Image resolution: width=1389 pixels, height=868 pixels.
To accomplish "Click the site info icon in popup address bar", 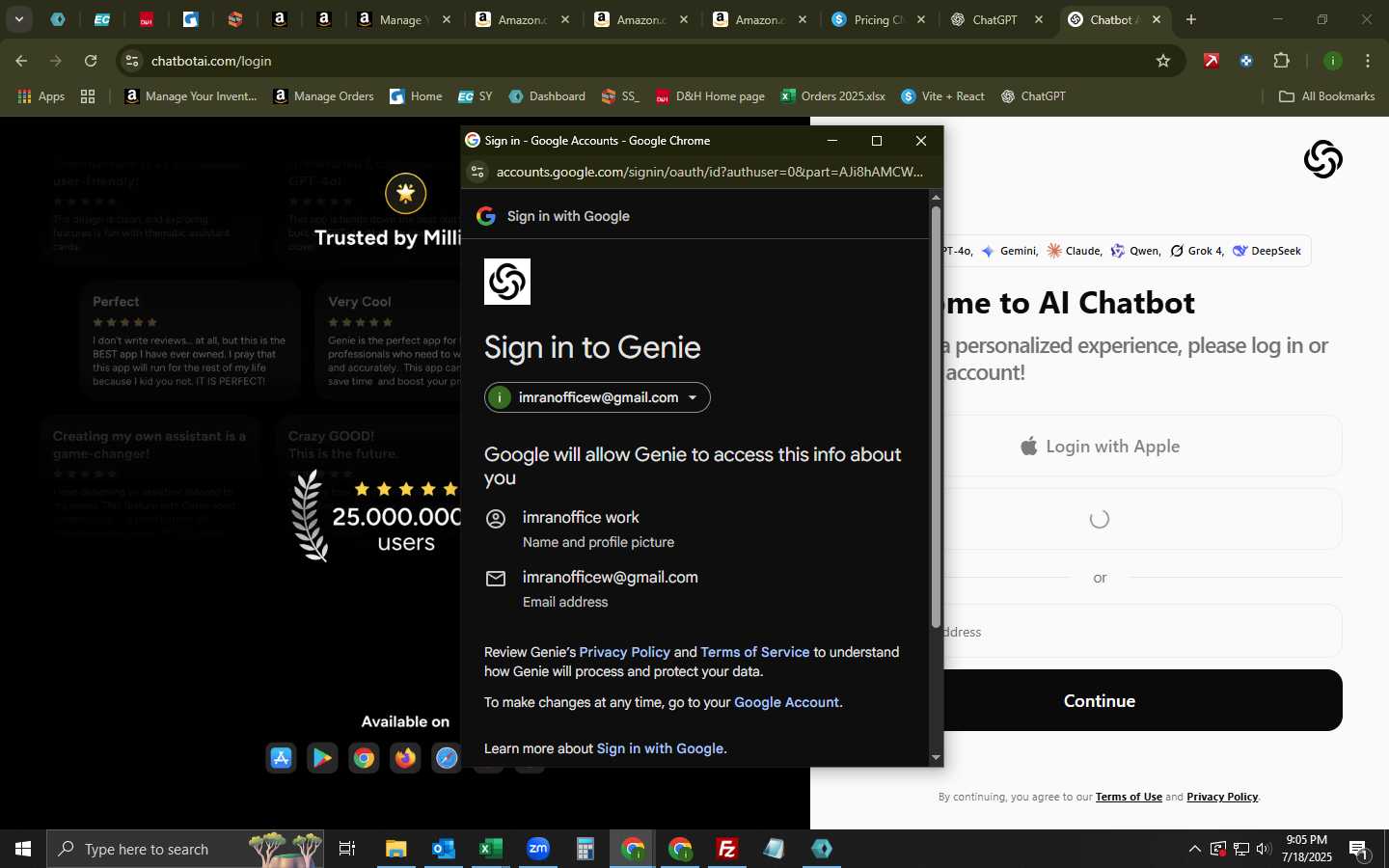I will click(477, 172).
